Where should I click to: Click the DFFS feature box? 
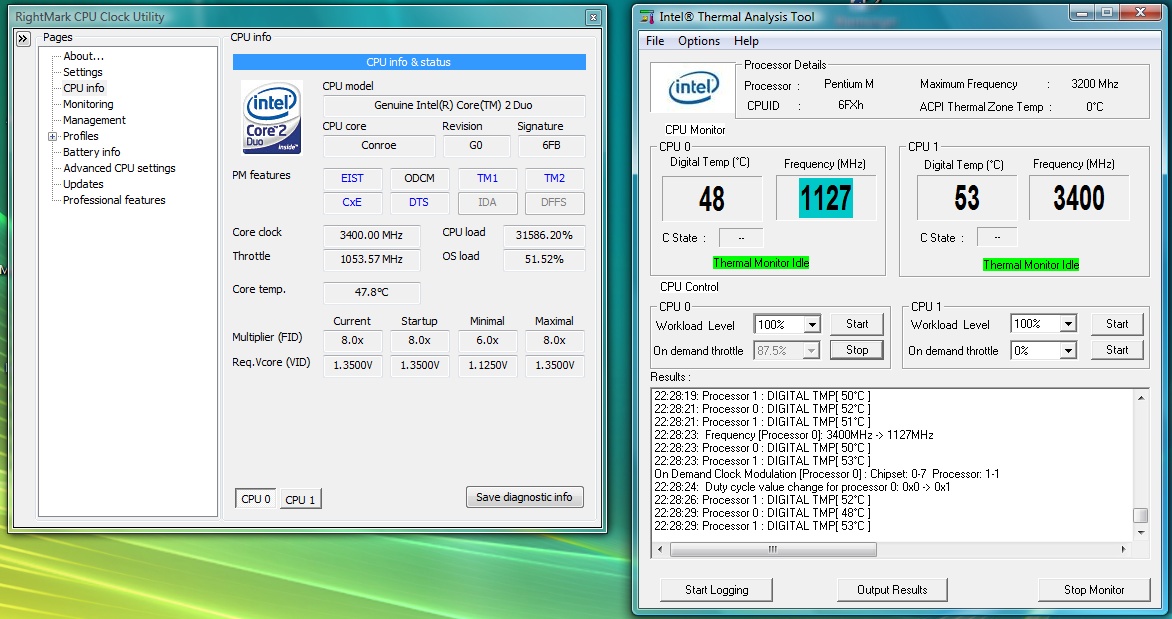555,203
